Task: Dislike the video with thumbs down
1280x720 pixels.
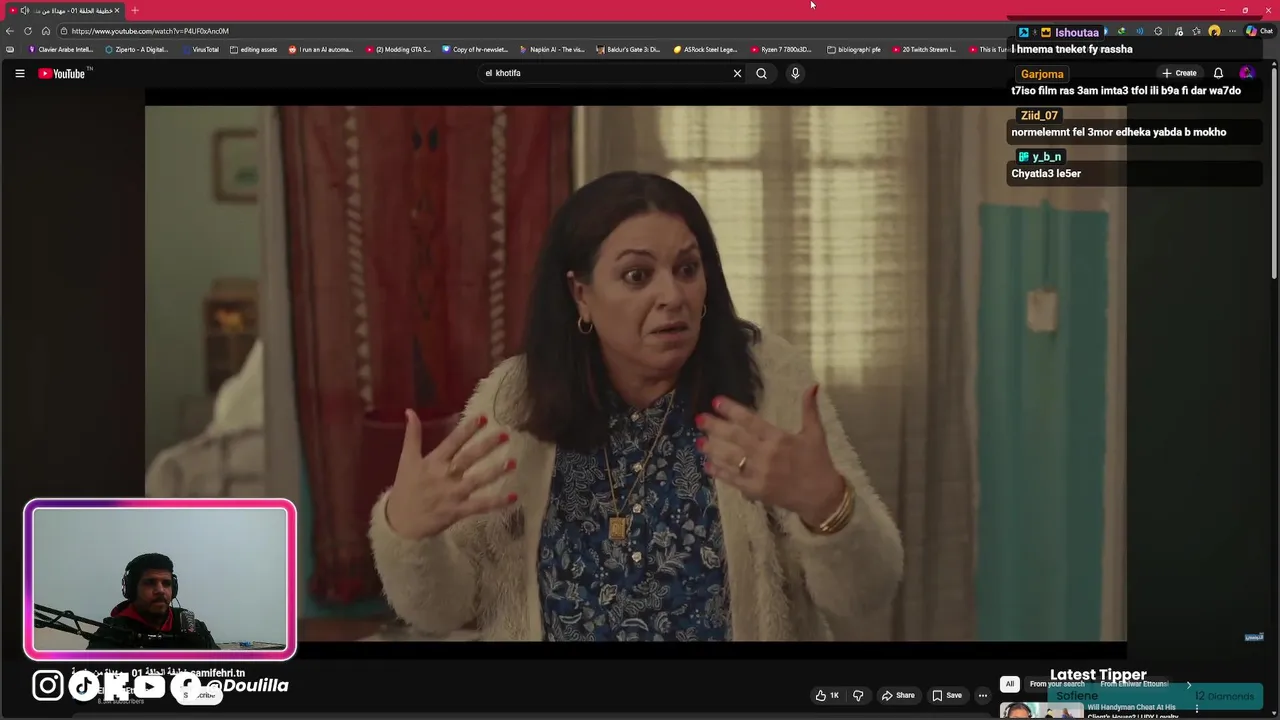Action: click(x=858, y=695)
